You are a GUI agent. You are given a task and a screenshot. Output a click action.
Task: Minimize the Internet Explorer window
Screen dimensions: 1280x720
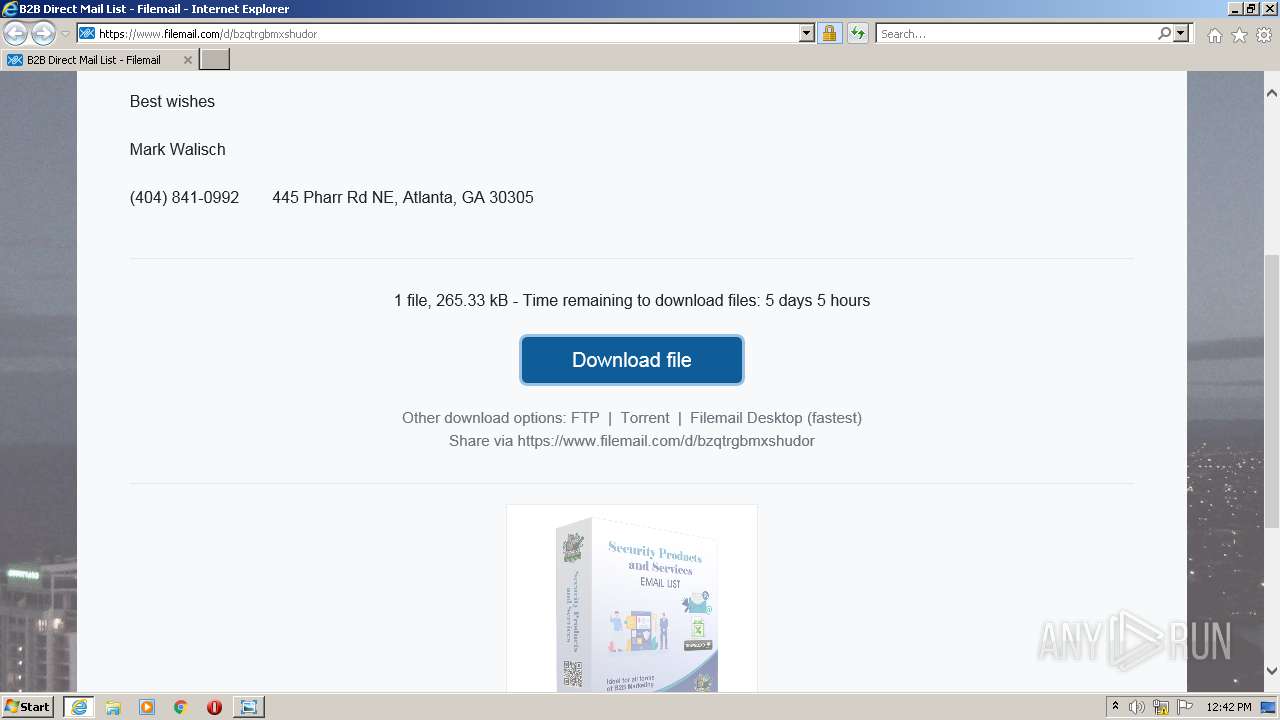tap(1234, 9)
